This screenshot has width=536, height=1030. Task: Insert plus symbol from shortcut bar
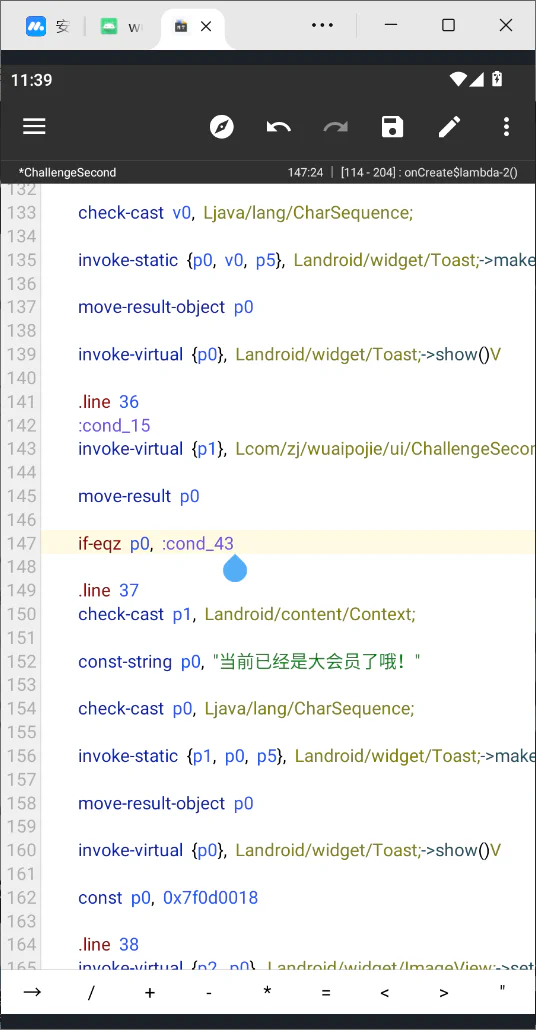150,992
